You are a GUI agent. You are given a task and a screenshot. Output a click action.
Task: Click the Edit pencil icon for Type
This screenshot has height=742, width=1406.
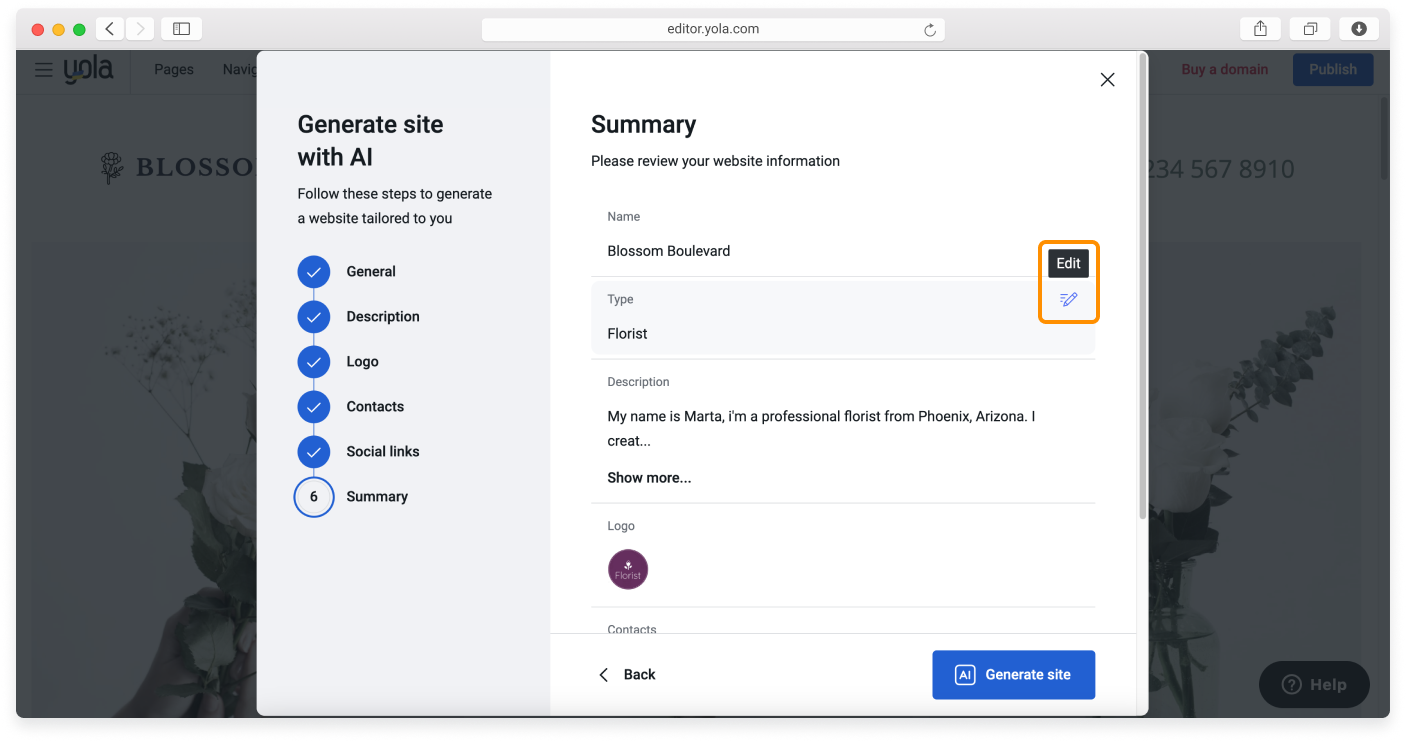tap(1068, 299)
